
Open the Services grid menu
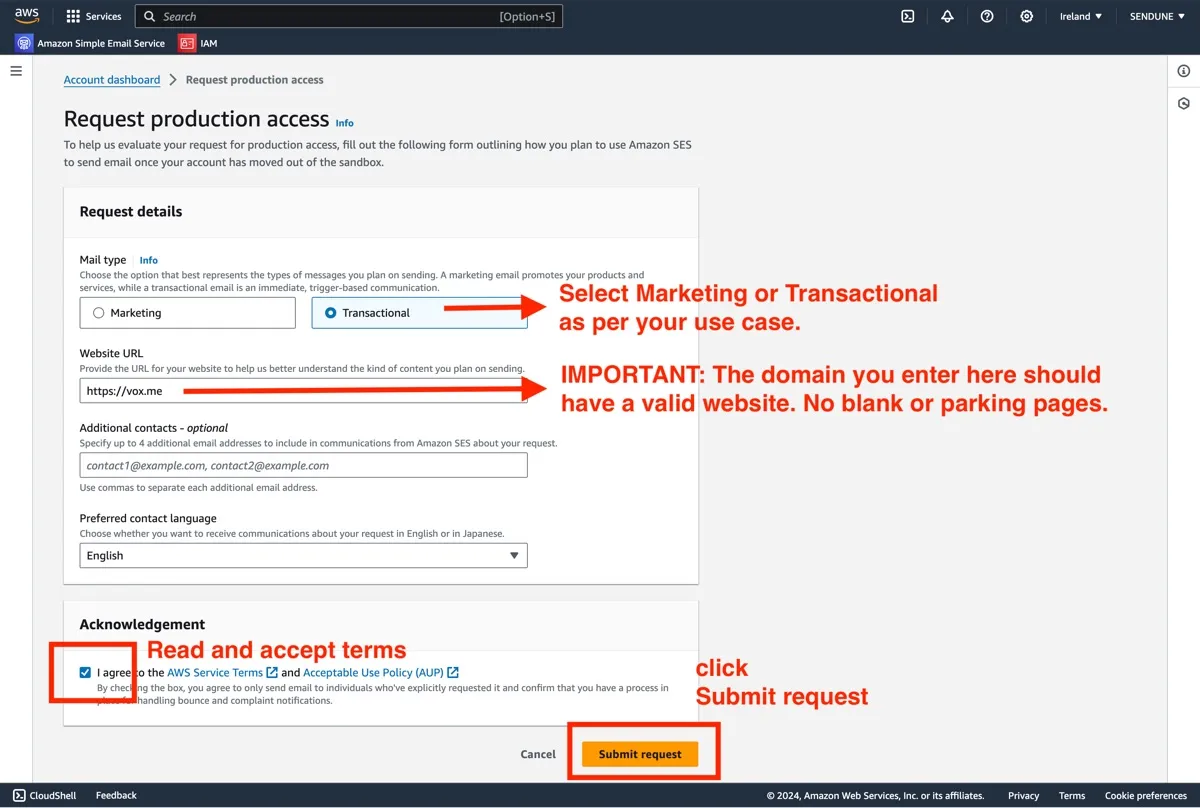93,16
